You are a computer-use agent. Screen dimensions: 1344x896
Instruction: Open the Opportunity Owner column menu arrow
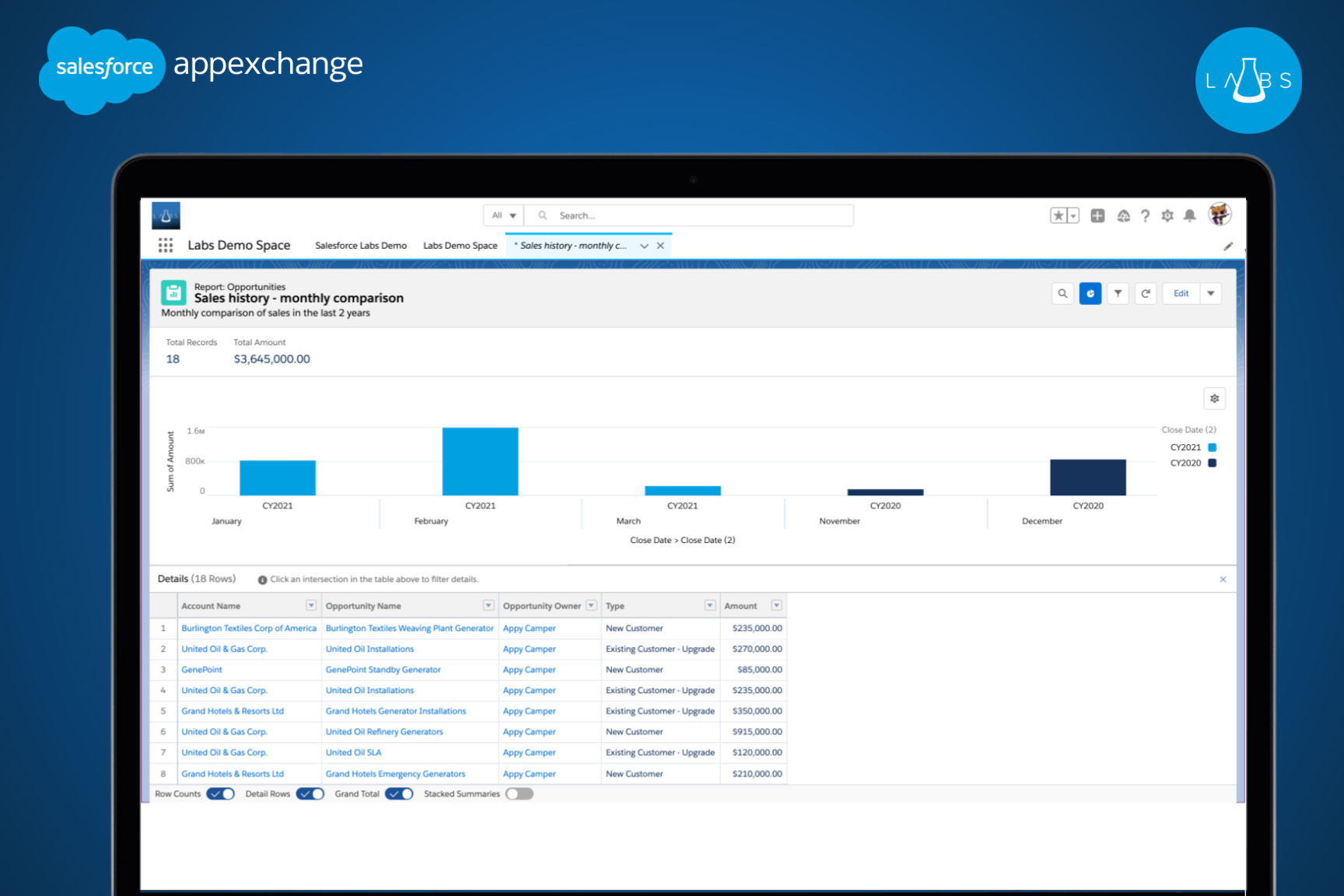click(591, 605)
